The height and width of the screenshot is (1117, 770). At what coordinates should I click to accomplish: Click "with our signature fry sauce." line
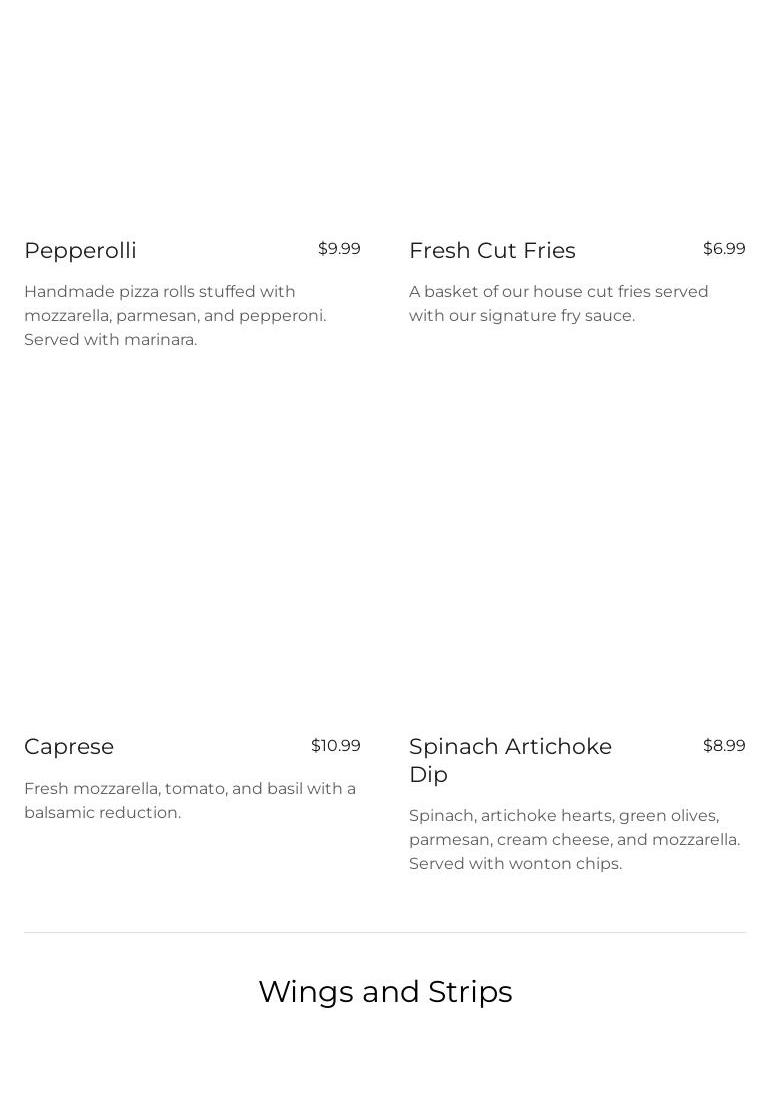click(522, 316)
